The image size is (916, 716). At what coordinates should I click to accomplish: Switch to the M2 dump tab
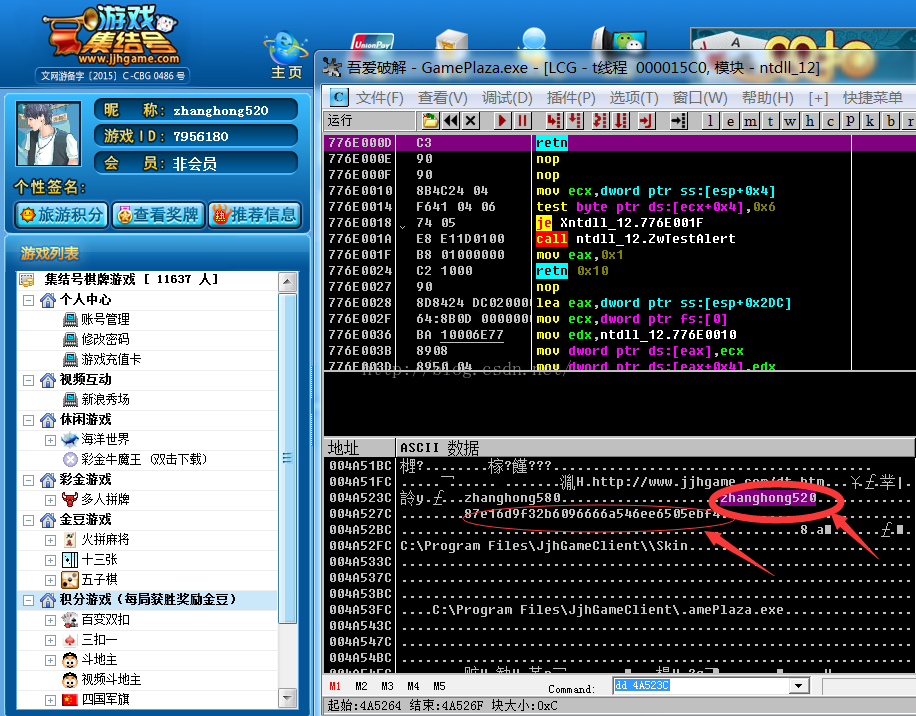(361, 686)
